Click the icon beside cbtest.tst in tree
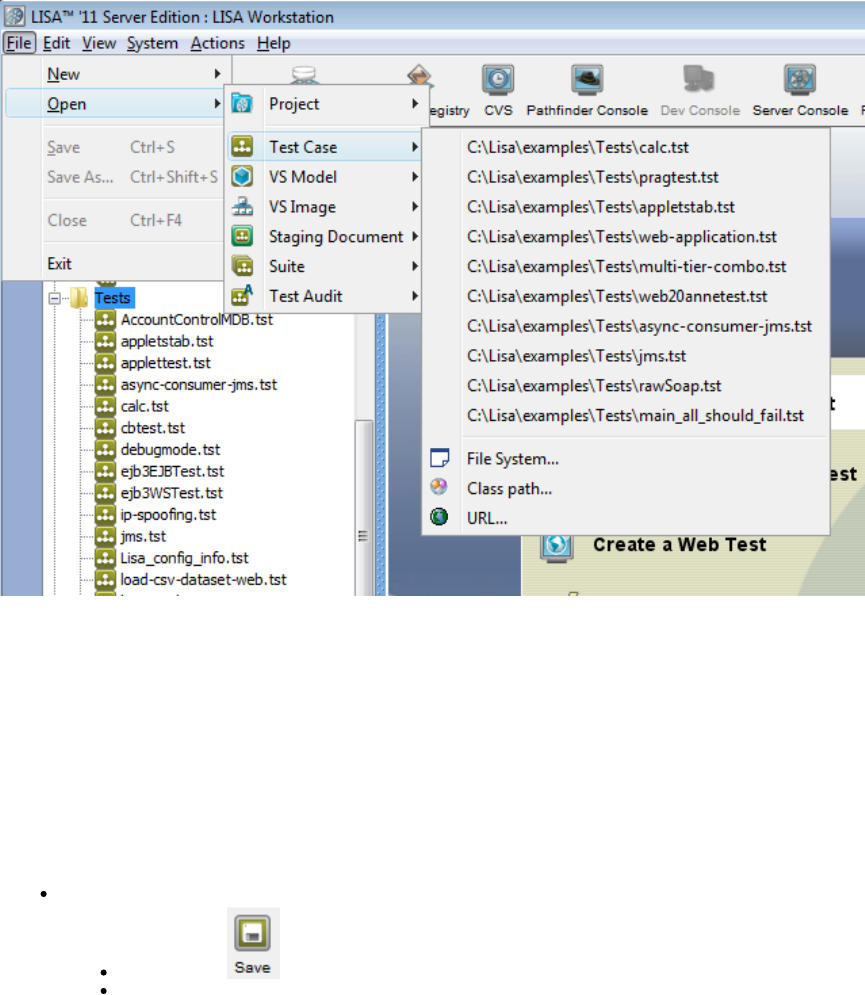Image resolution: width=865 pixels, height=995 pixels. pos(105,428)
